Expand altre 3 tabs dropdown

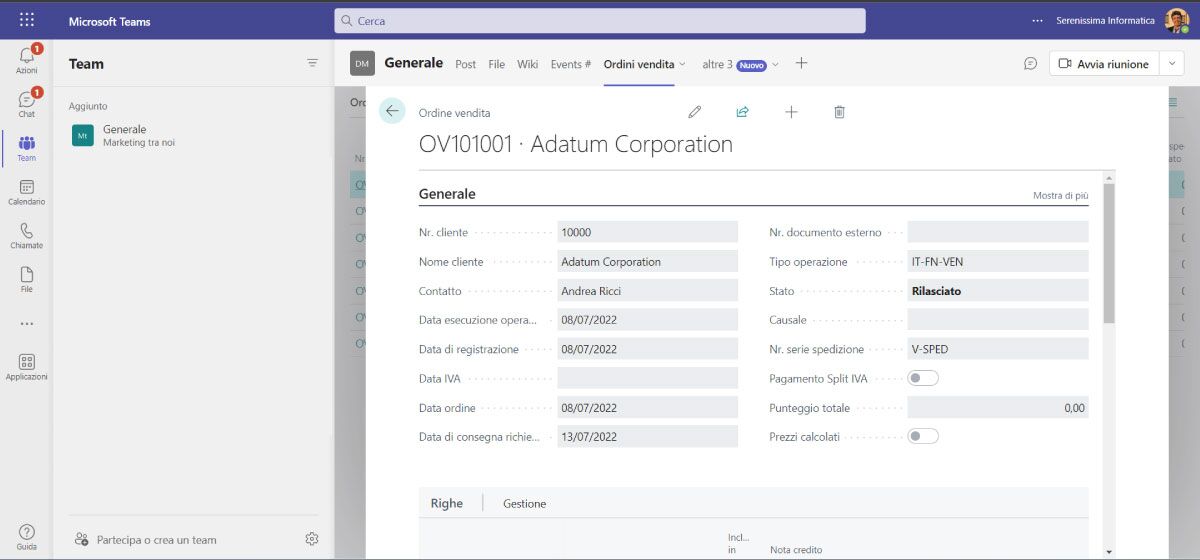tap(775, 64)
